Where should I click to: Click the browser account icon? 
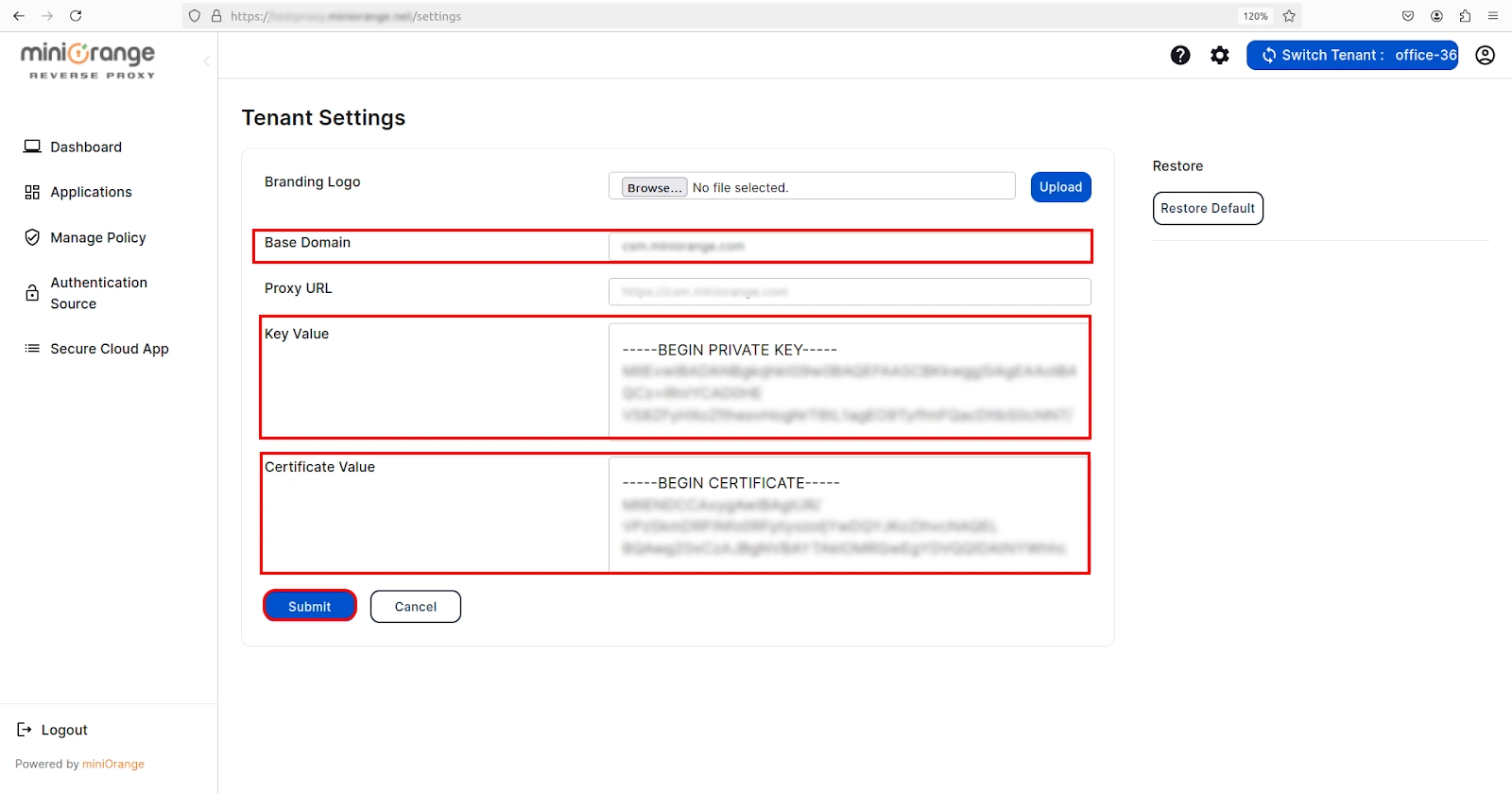[1436, 16]
